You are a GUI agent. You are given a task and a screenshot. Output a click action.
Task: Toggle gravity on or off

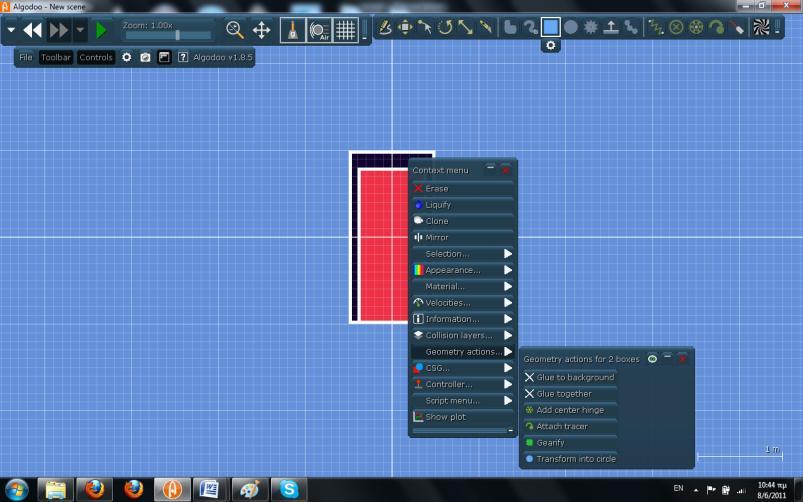292,30
